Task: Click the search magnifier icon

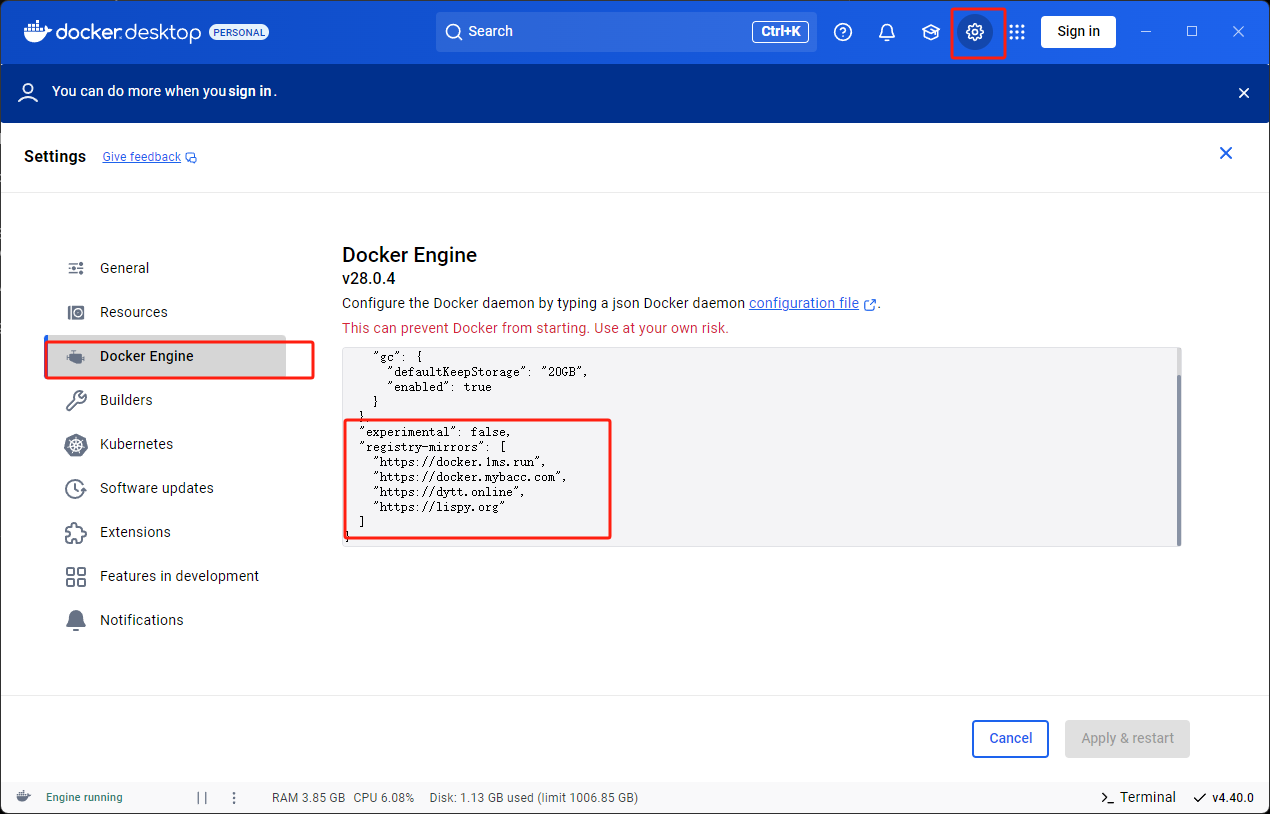Action: coord(454,32)
